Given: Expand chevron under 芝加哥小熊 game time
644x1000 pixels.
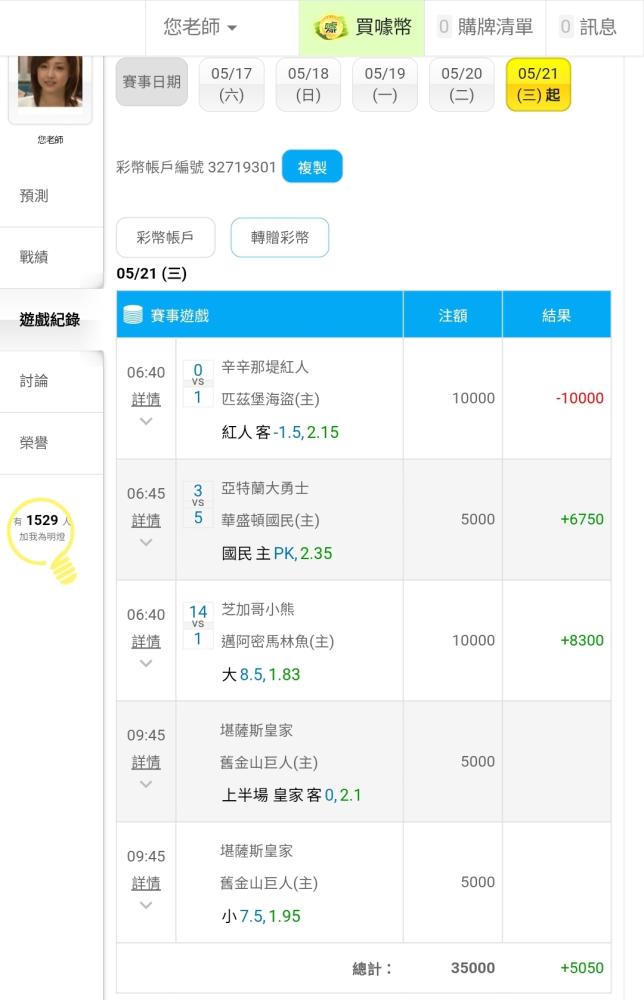Looking at the screenshot, I should 146,663.
